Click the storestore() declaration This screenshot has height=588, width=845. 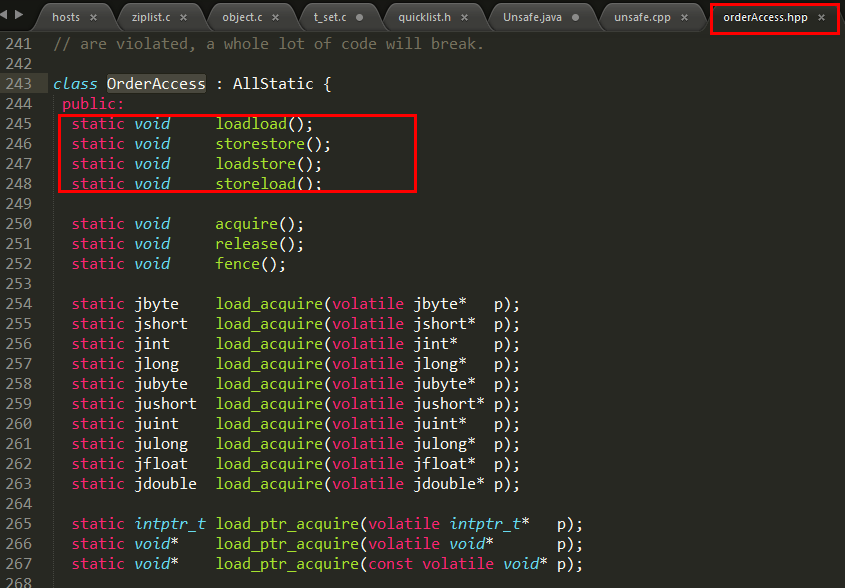click(273, 144)
